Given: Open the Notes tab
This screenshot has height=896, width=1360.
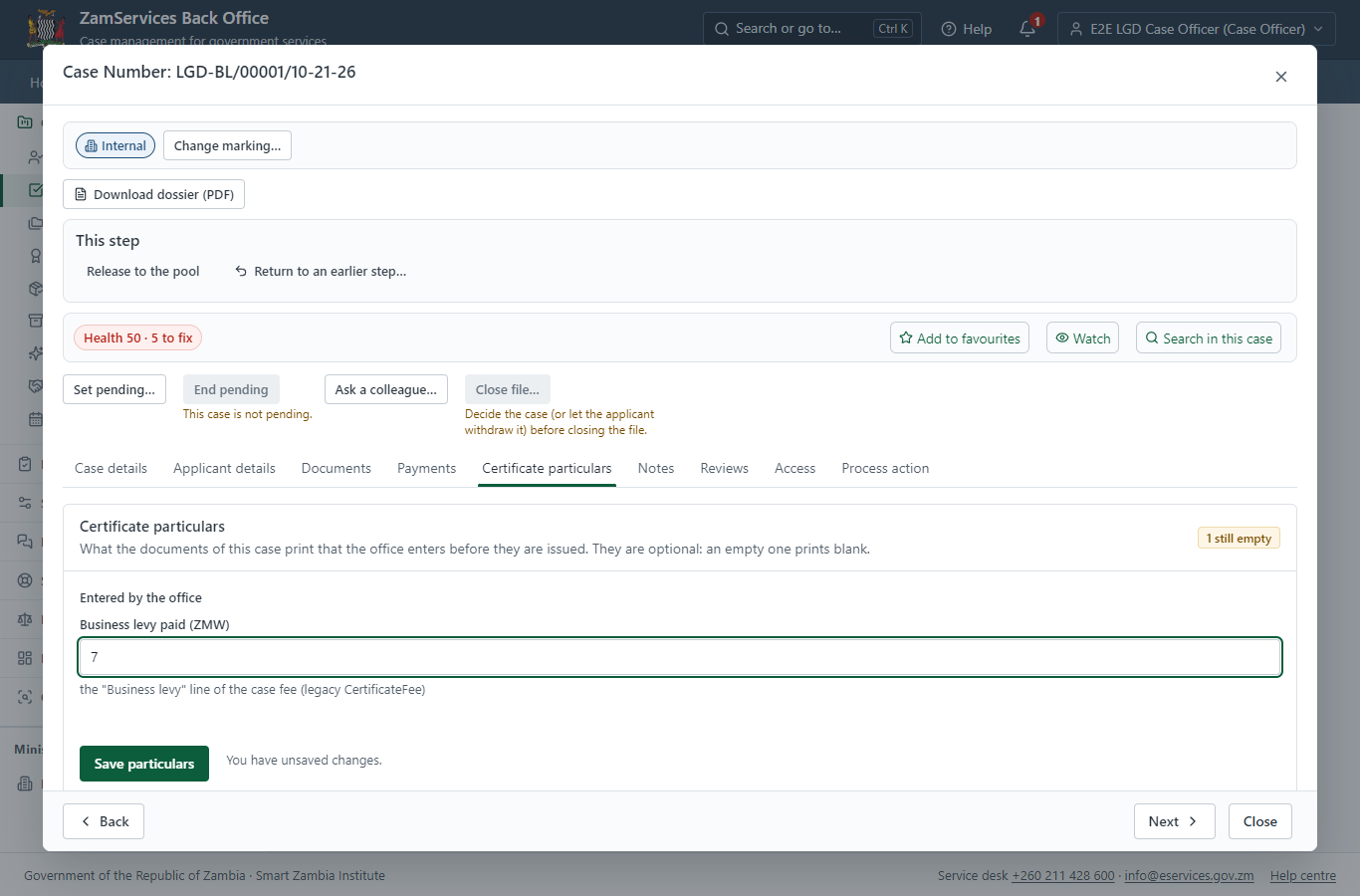Looking at the screenshot, I should [656, 468].
